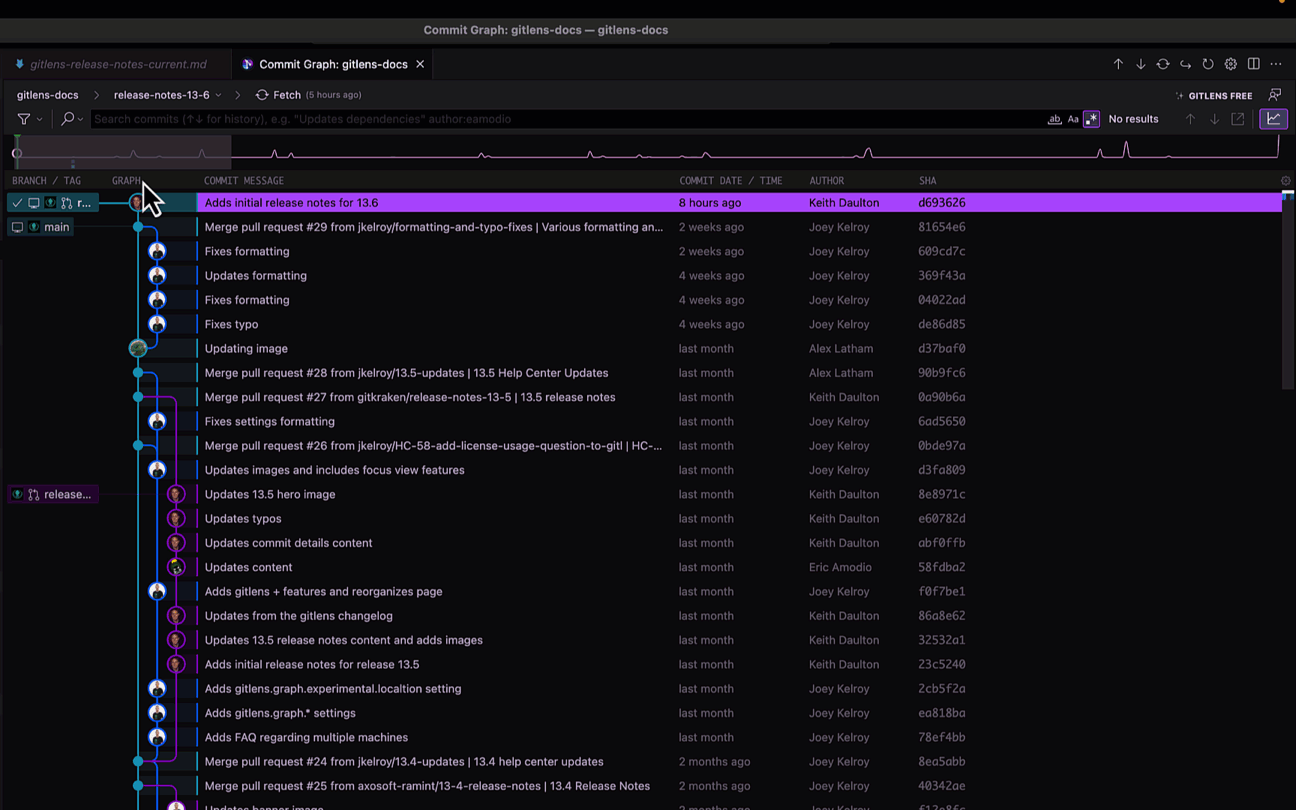Click the monitor icon on main branch label
This screenshot has height=810, width=1296.
click(17, 227)
